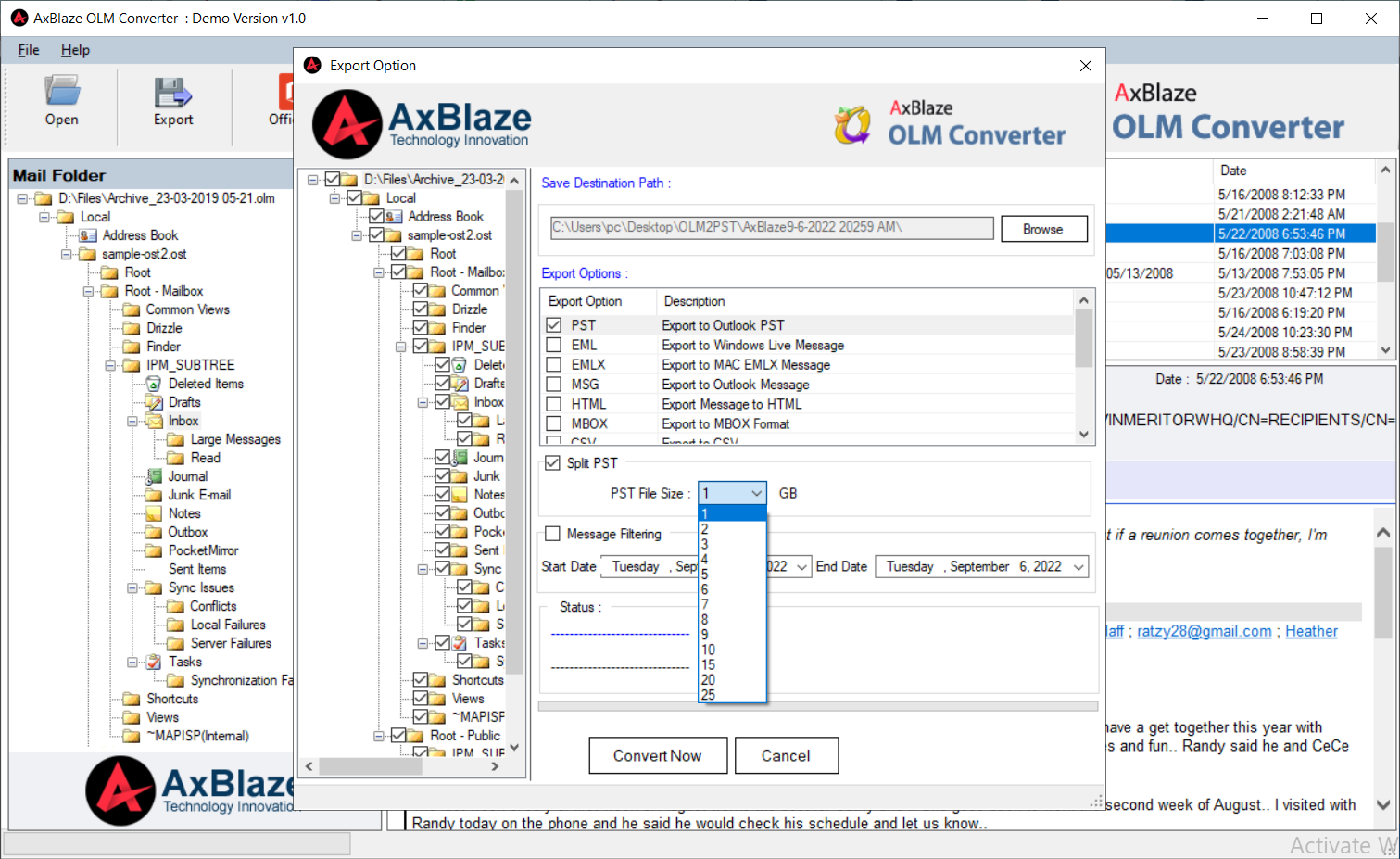
Task: Check EML export option checkbox
Action: [554, 345]
